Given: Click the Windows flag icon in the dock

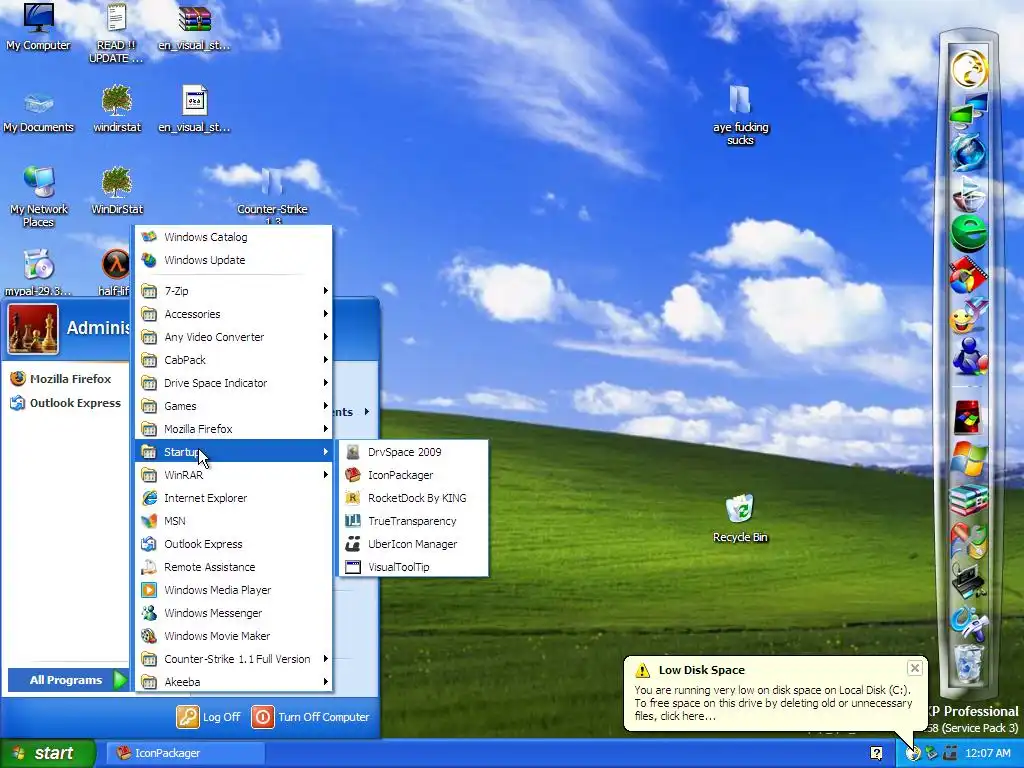Looking at the screenshot, I should [968, 459].
